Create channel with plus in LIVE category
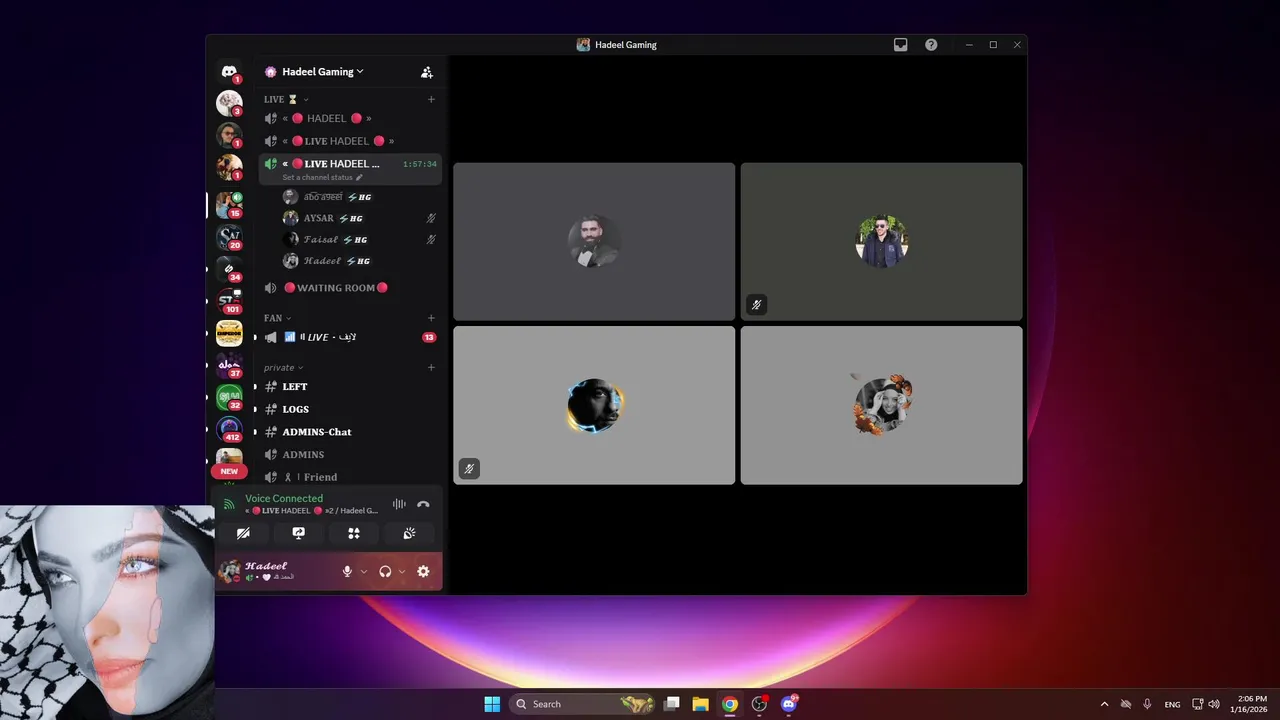This screenshot has height=720, width=1280. point(431,99)
